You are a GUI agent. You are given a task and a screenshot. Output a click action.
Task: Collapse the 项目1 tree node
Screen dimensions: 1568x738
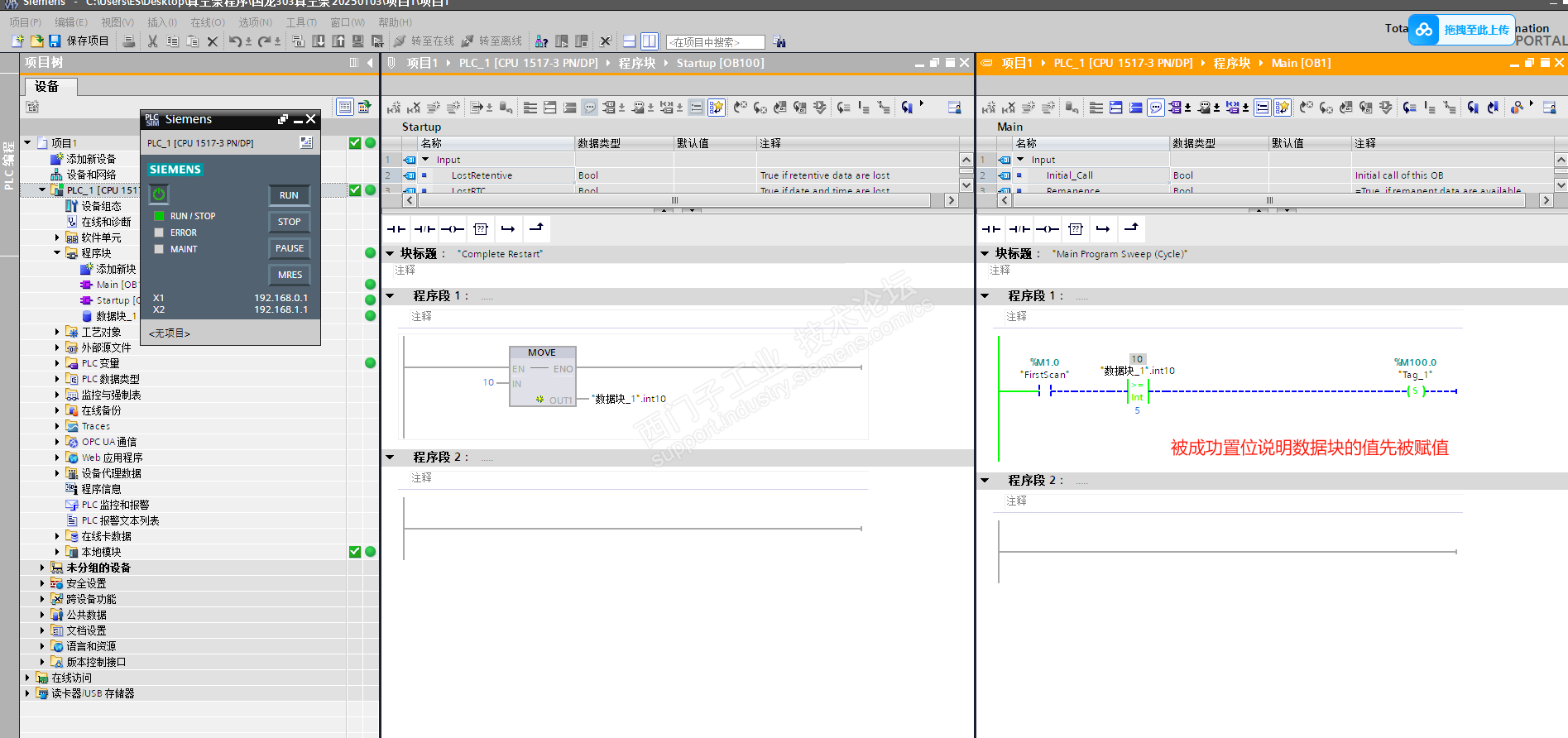[x=27, y=143]
